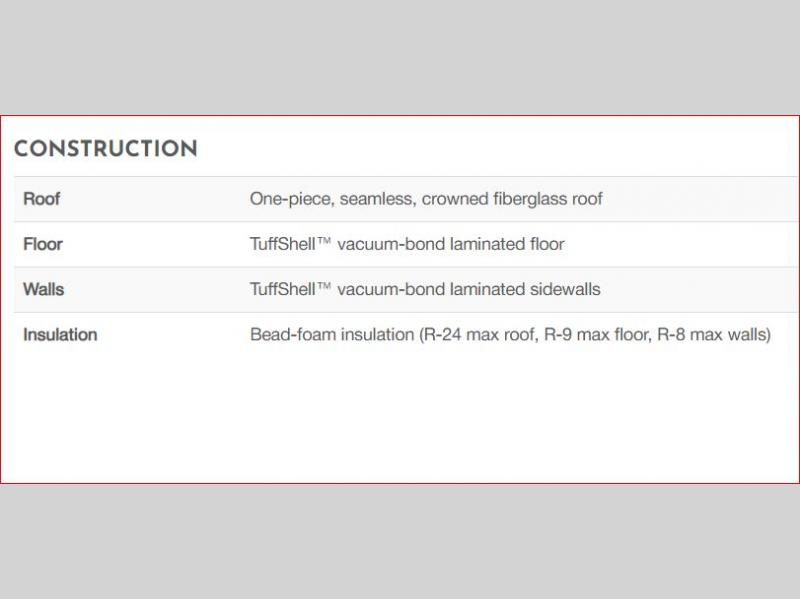The height and width of the screenshot is (599, 800).
Task: Select the "R-9 max floor" value
Action: coord(596,335)
